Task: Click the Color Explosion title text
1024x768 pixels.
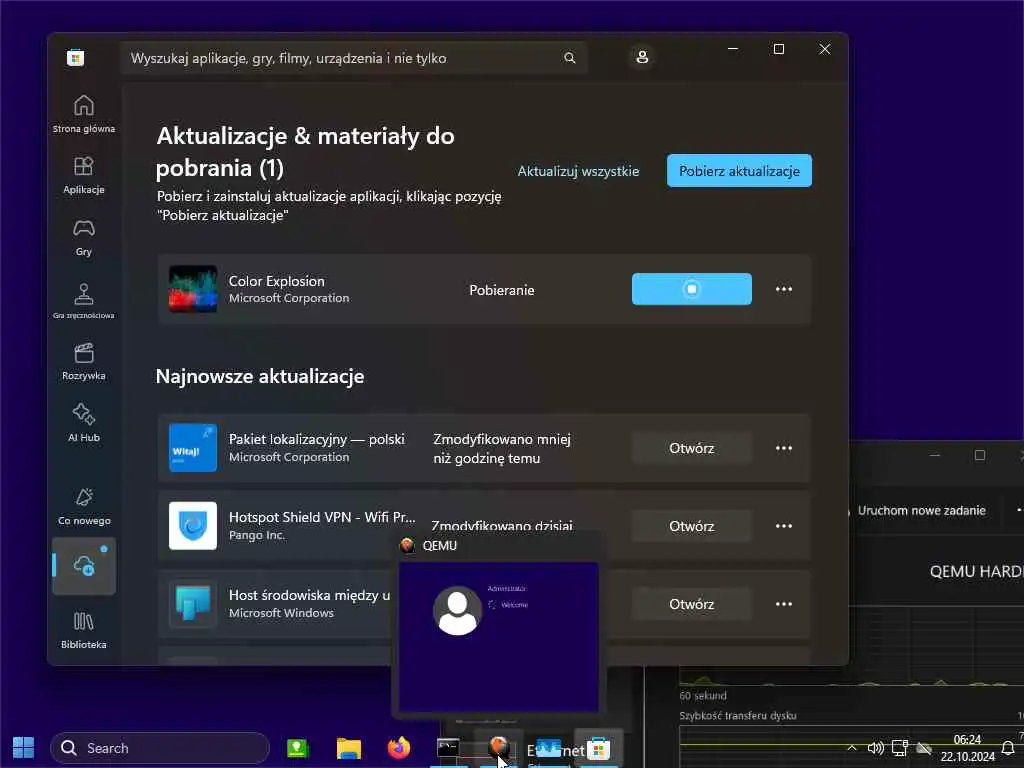Action: 276,281
